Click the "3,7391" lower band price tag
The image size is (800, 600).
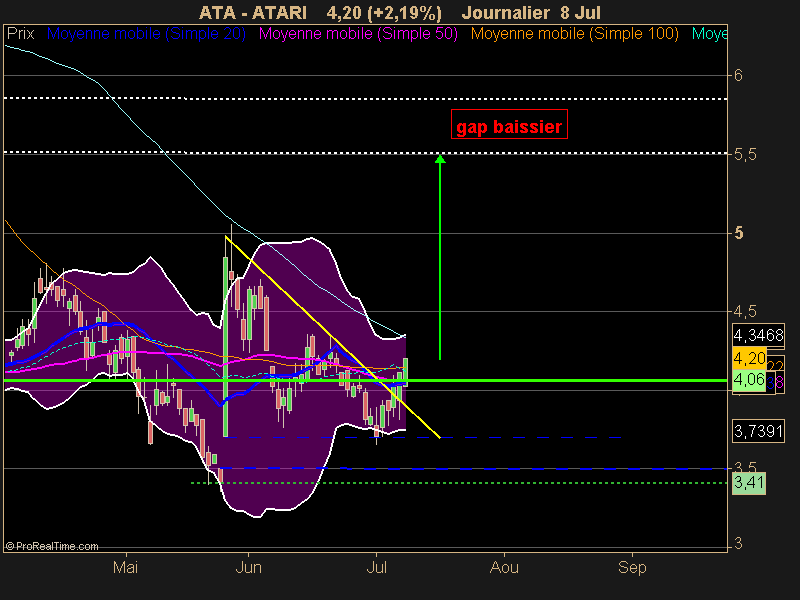pos(758,432)
